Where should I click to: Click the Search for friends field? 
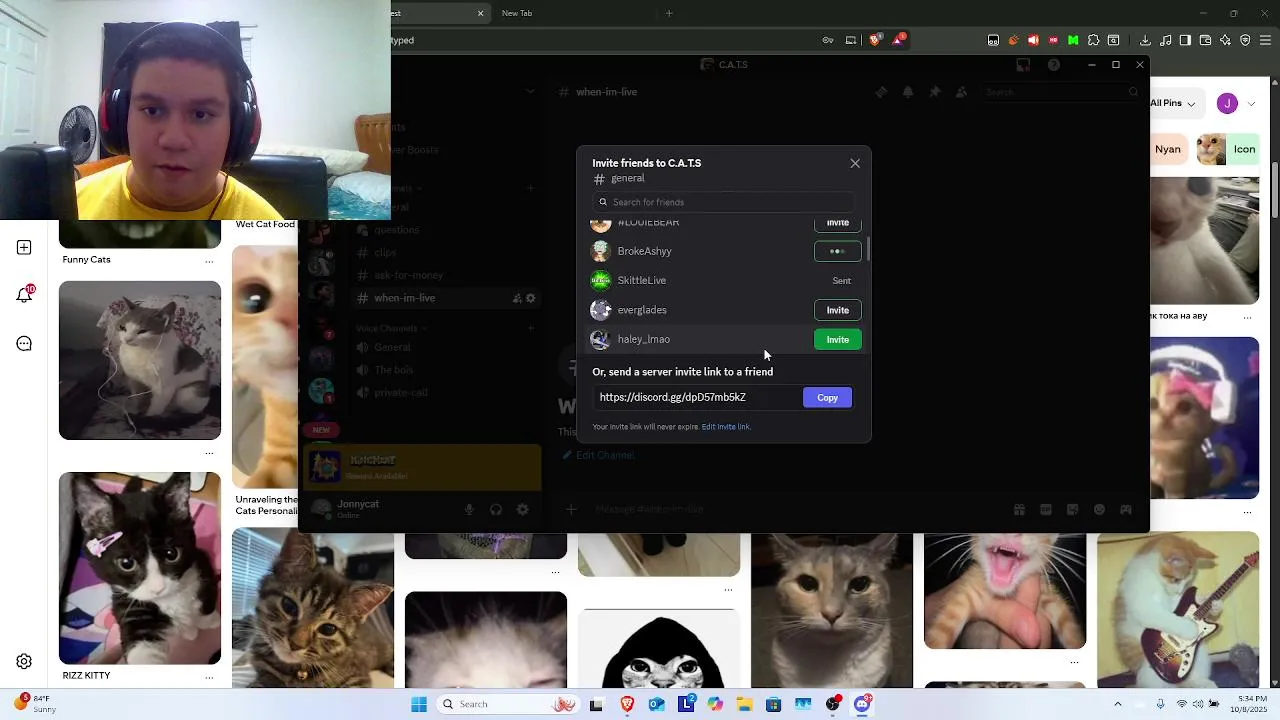[x=725, y=202]
